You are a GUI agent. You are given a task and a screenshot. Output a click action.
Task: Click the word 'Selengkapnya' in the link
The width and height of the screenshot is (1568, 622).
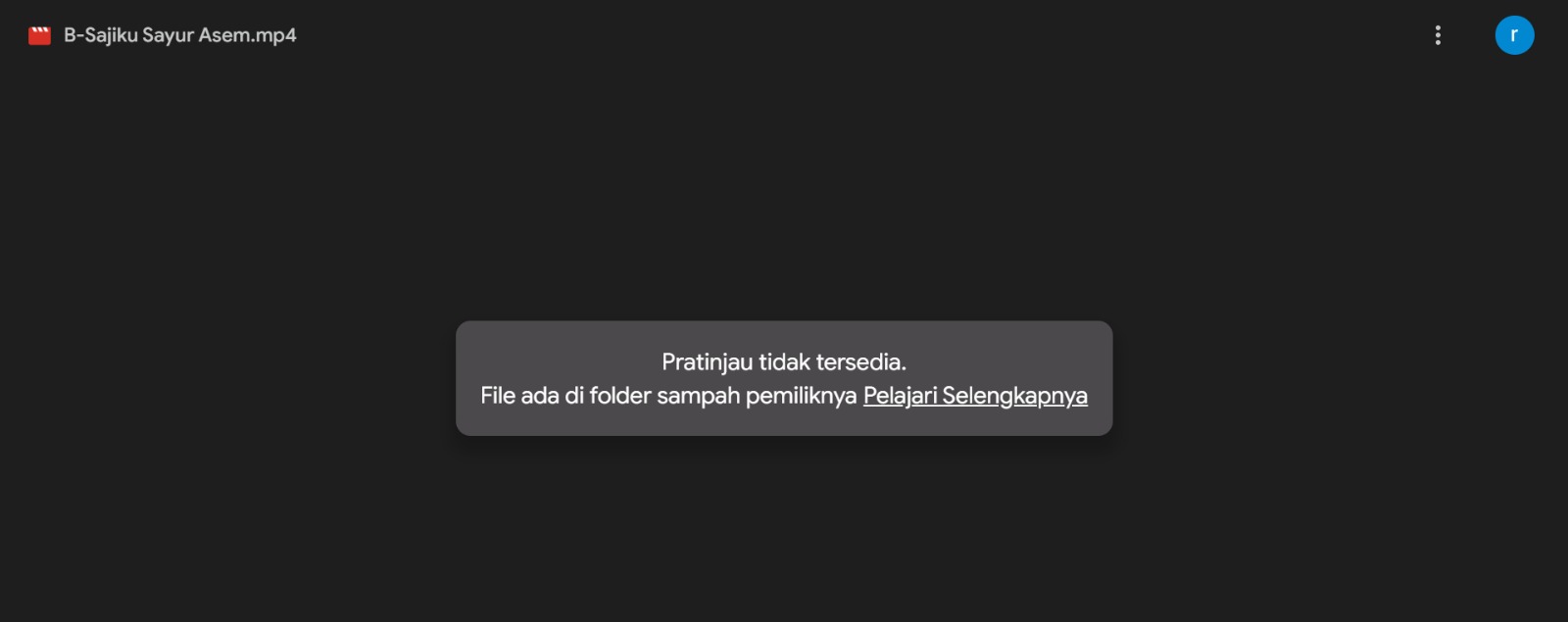1015,396
